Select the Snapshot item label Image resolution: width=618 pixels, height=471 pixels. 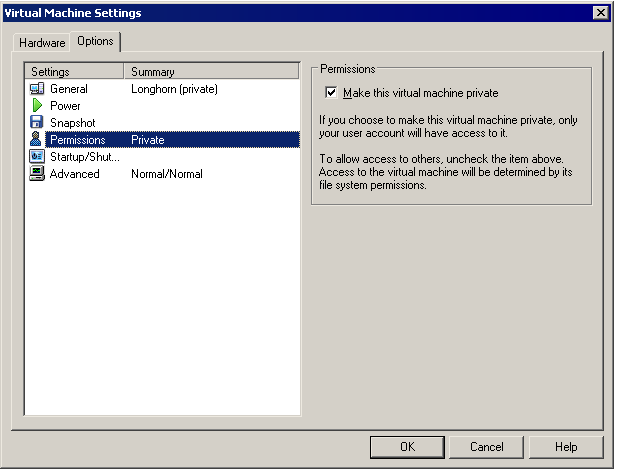click(x=72, y=123)
